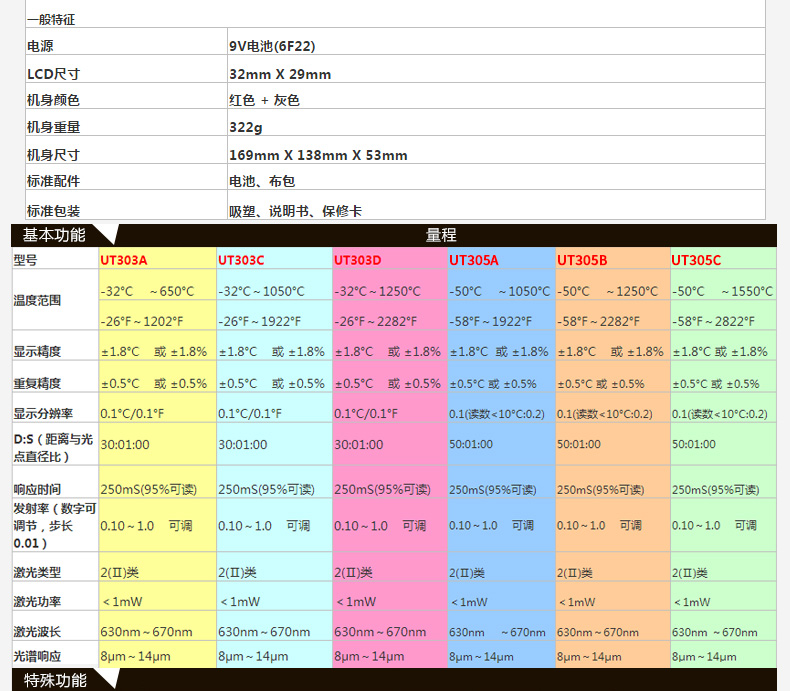Screen dimensions: 790x691
Task: Click the 光谱响应 row label
Action: 37,656
